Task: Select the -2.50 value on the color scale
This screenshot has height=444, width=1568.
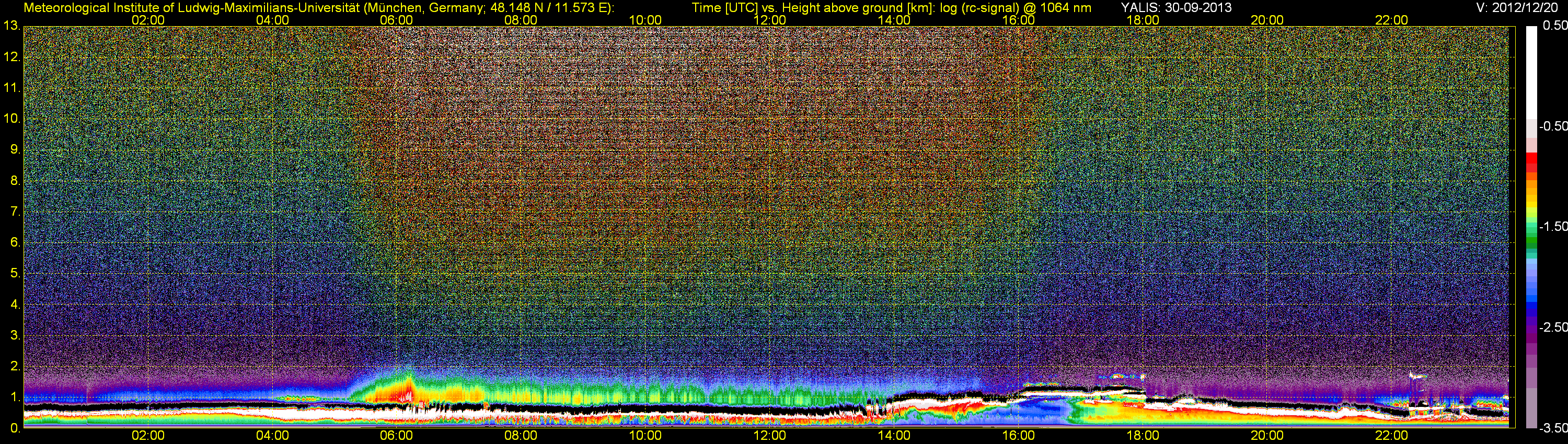Action: coord(1553,327)
